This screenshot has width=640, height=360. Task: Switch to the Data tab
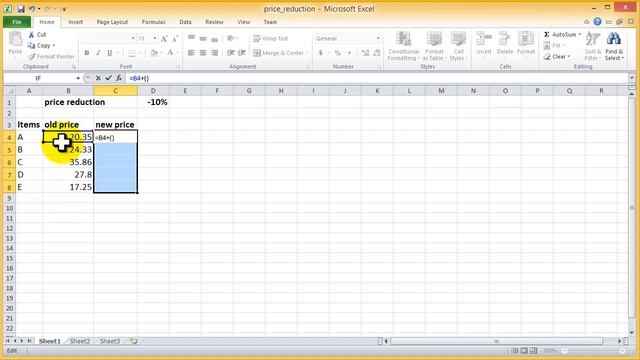tap(185, 22)
